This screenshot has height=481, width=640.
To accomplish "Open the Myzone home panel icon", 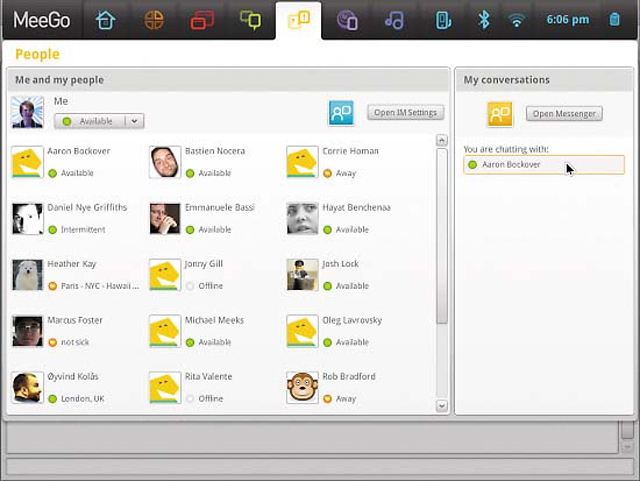I will (x=106, y=20).
